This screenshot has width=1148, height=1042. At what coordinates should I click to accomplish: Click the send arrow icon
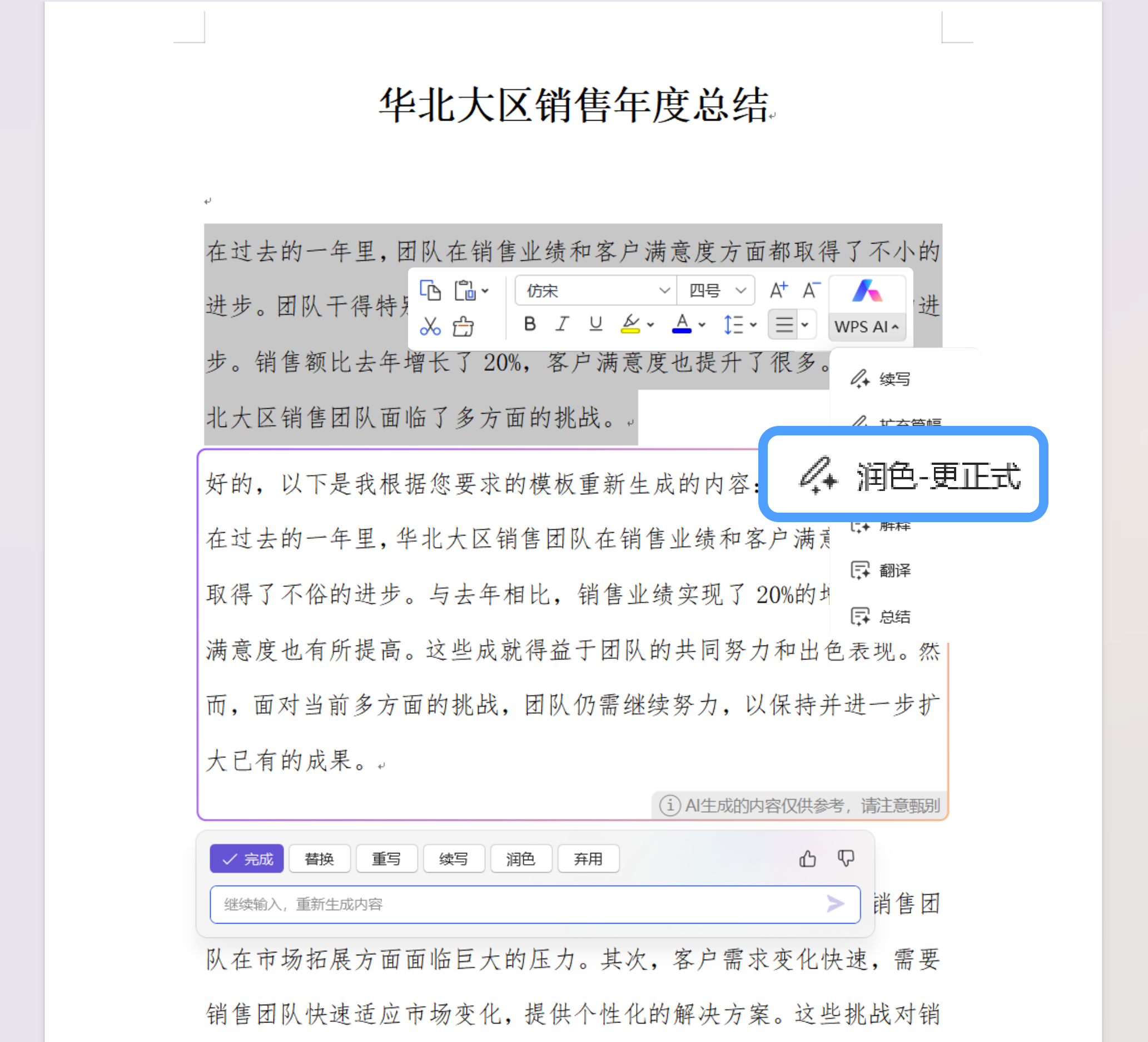click(x=836, y=904)
